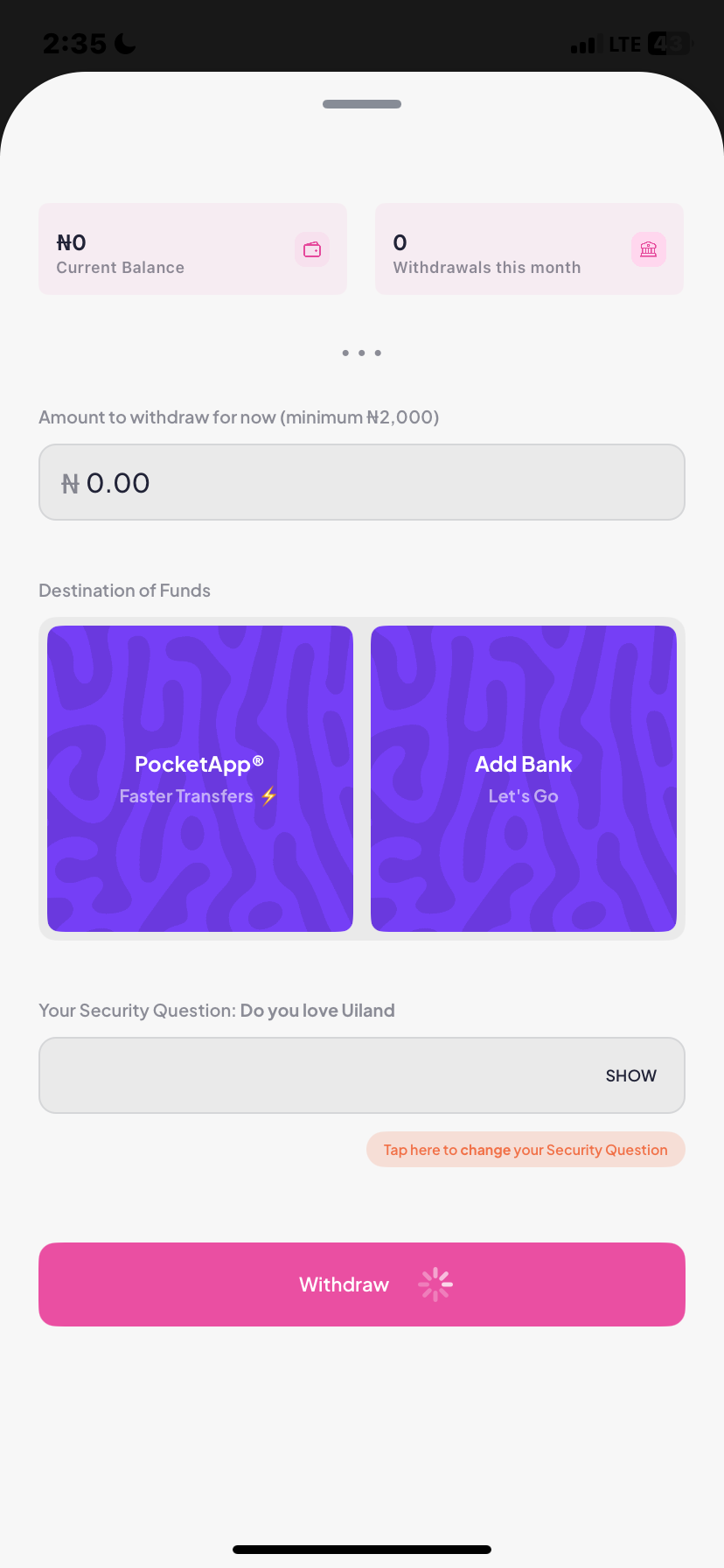Click into the security question answer field

click(x=315, y=1075)
